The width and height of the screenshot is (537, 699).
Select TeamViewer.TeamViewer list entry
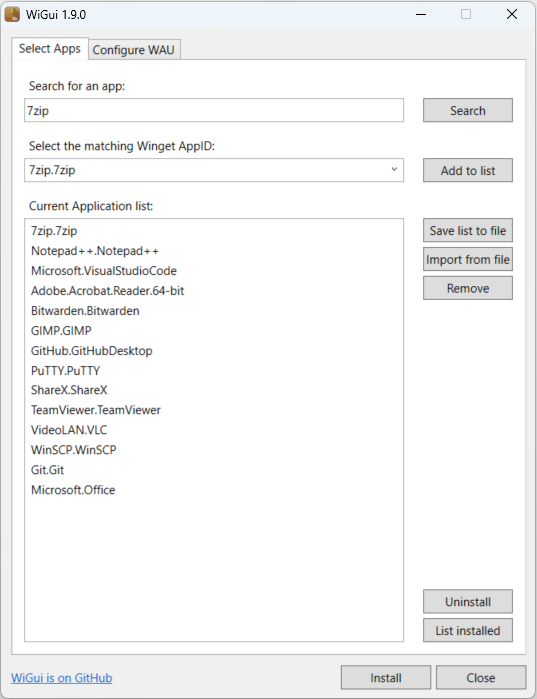[x=214, y=410]
